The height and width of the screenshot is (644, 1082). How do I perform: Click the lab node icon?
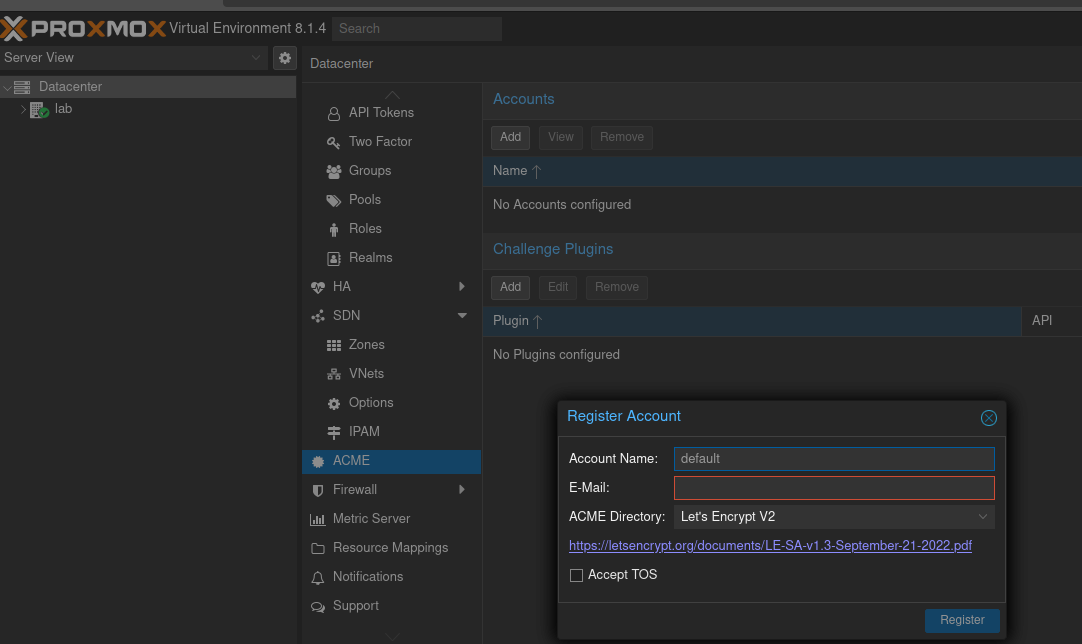[39, 110]
